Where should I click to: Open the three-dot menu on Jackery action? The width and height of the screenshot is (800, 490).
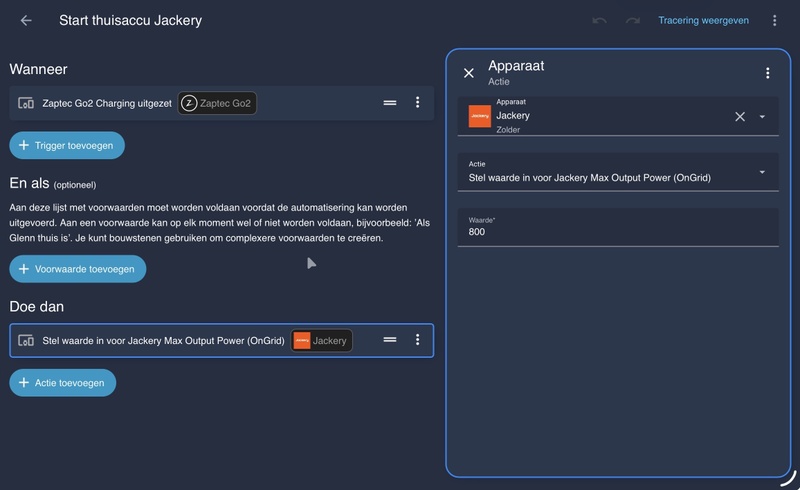(417, 339)
